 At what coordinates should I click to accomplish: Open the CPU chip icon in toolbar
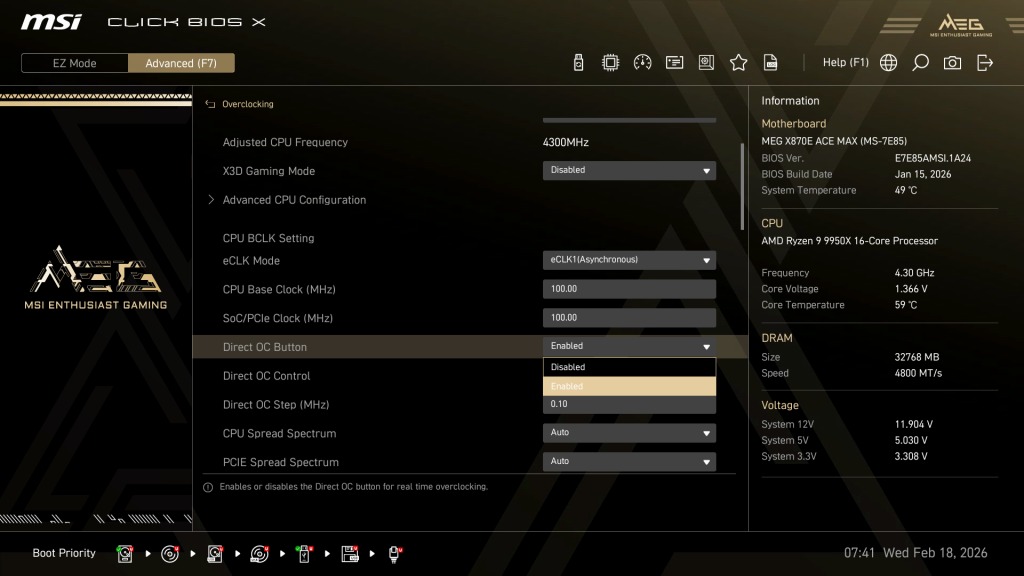[610, 63]
